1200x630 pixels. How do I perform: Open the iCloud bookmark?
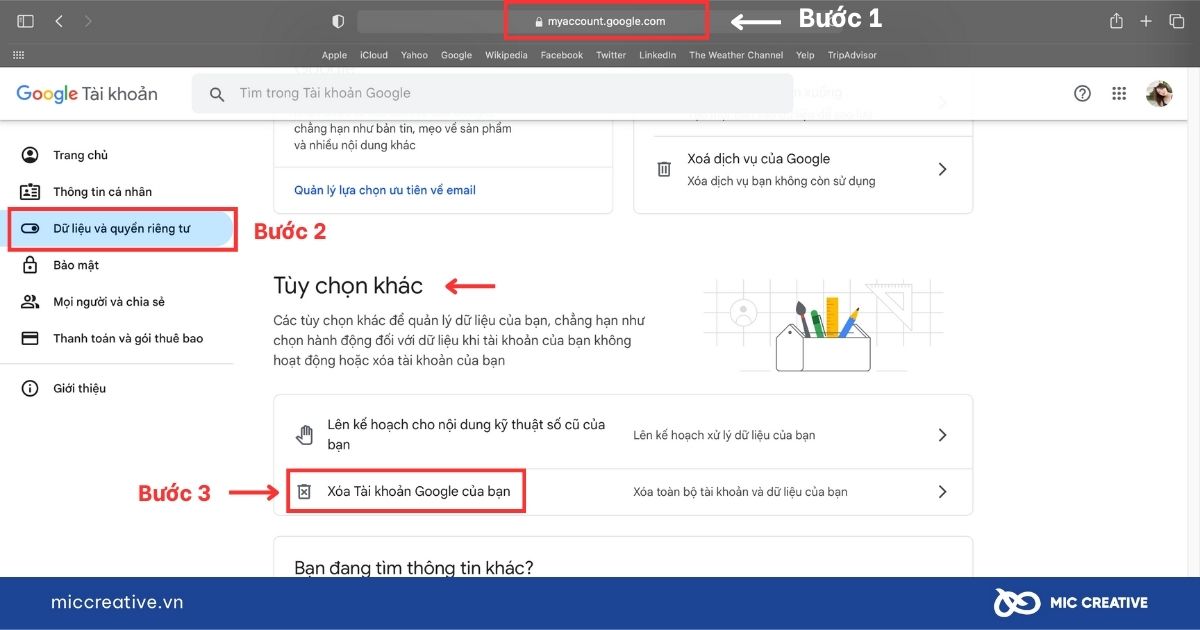point(374,55)
